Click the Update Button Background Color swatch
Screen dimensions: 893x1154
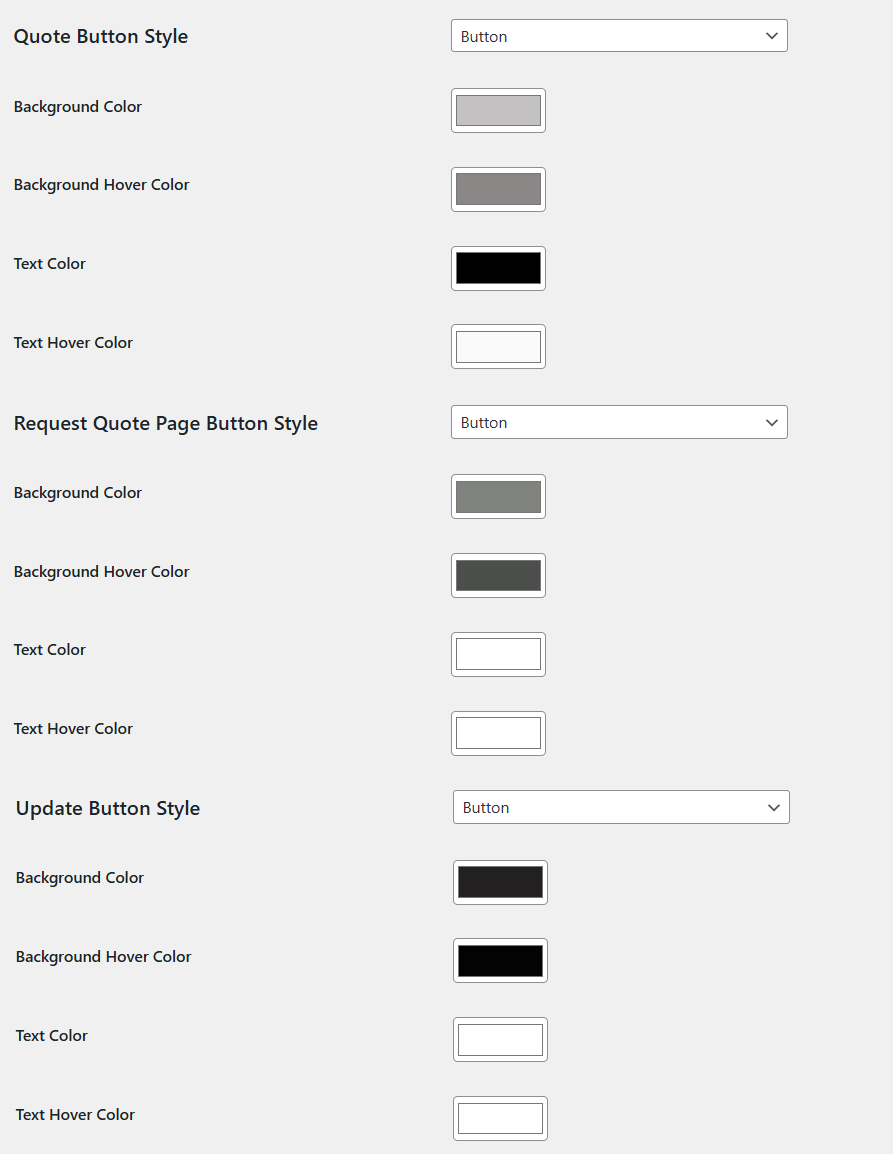(x=500, y=882)
